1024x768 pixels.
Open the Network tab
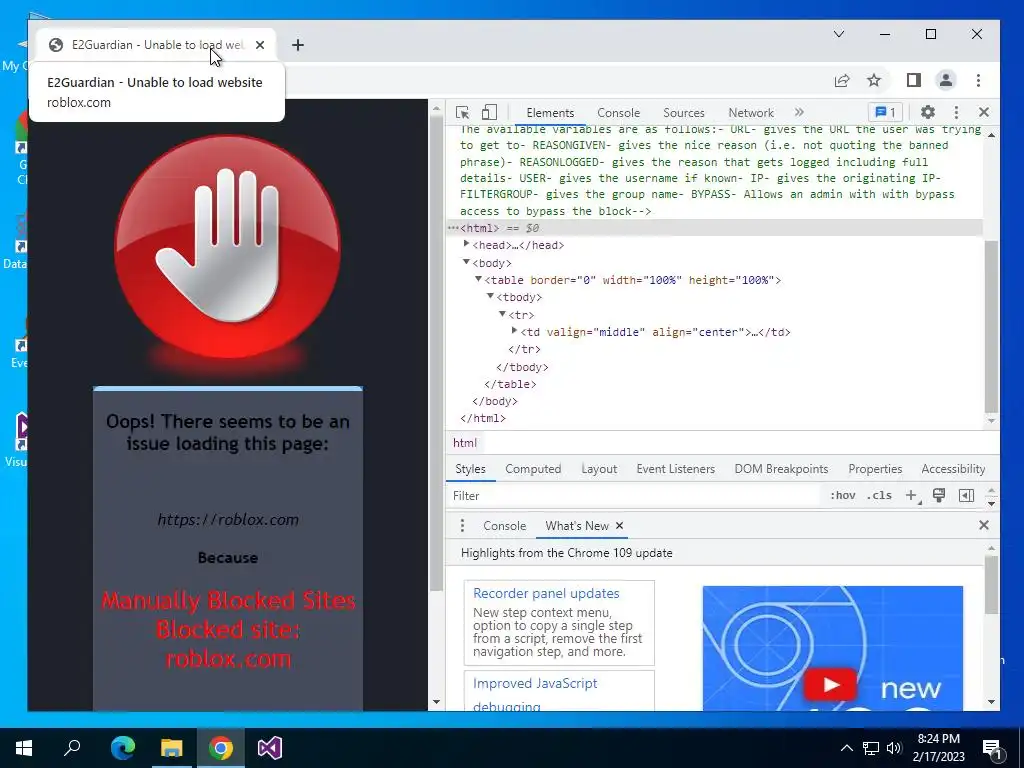[751, 113]
